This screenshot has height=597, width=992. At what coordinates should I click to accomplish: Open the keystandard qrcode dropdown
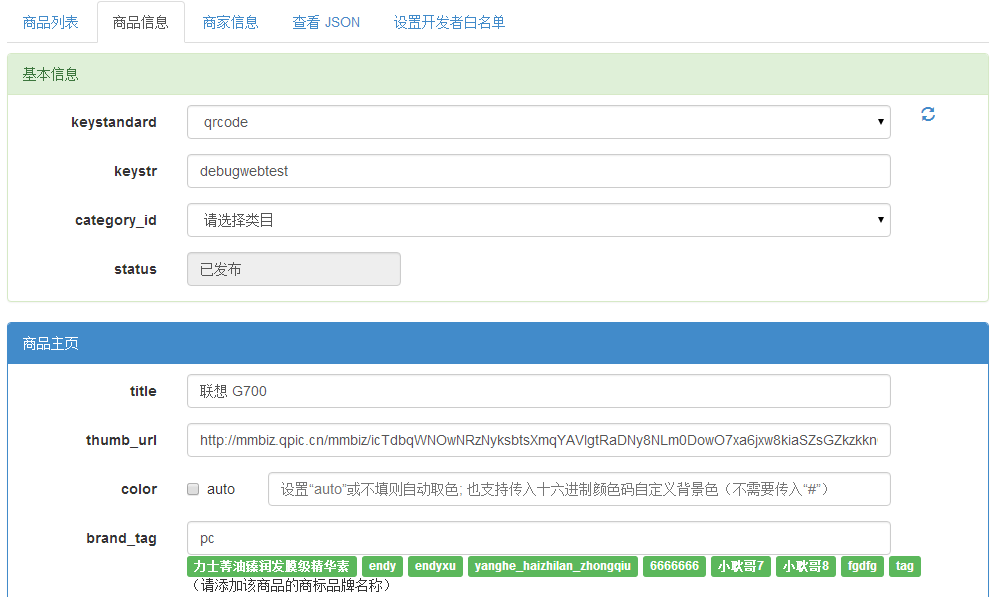tap(538, 122)
